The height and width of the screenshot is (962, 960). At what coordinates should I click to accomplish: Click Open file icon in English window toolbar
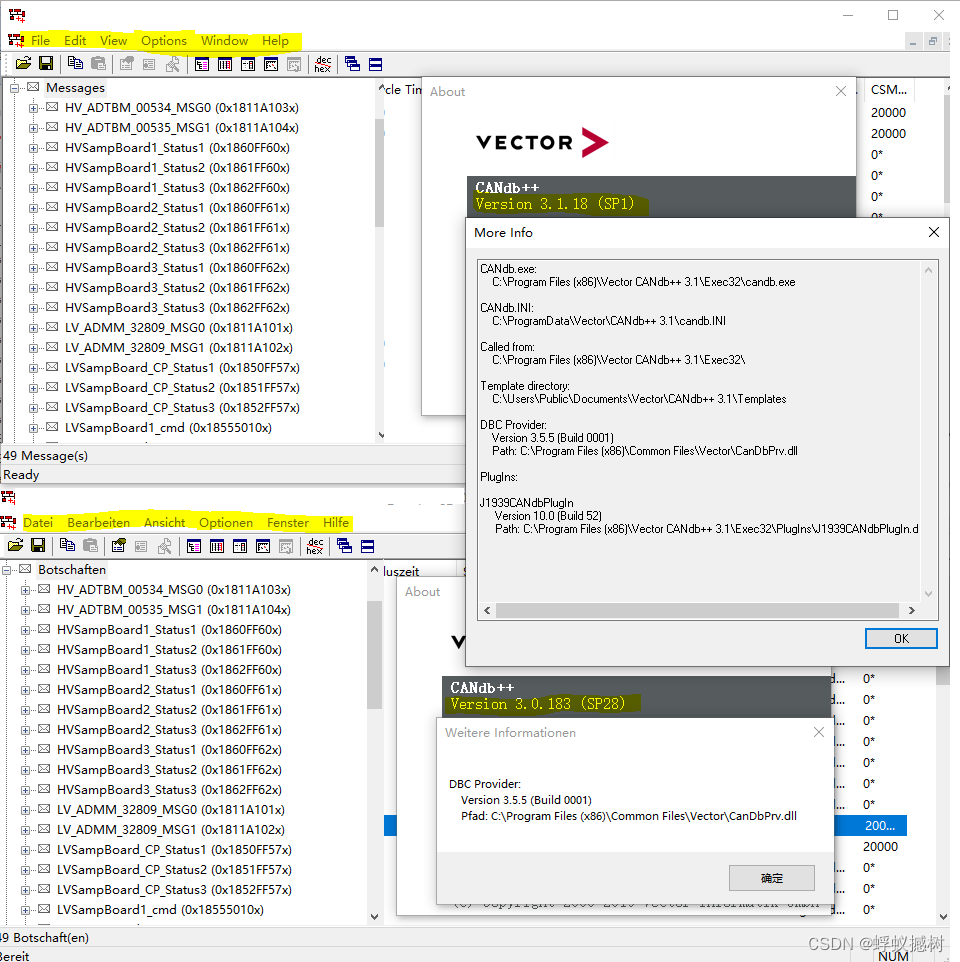(x=23, y=63)
